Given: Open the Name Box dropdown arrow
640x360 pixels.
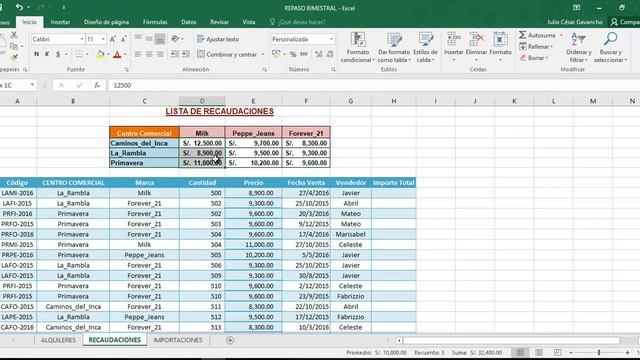Looking at the screenshot, I should [32, 85].
